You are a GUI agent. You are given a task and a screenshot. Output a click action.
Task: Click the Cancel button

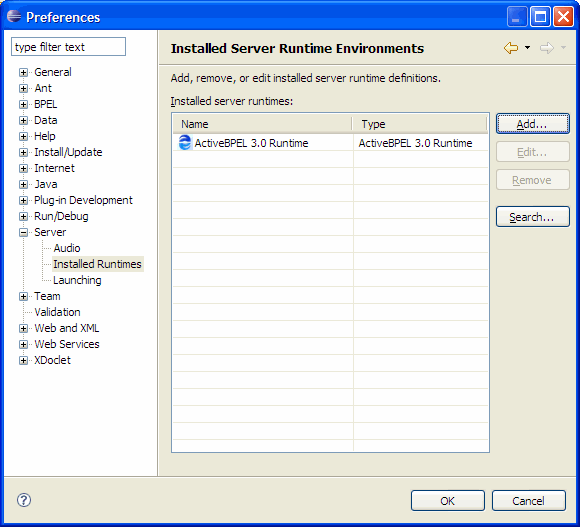[x=529, y=501]
